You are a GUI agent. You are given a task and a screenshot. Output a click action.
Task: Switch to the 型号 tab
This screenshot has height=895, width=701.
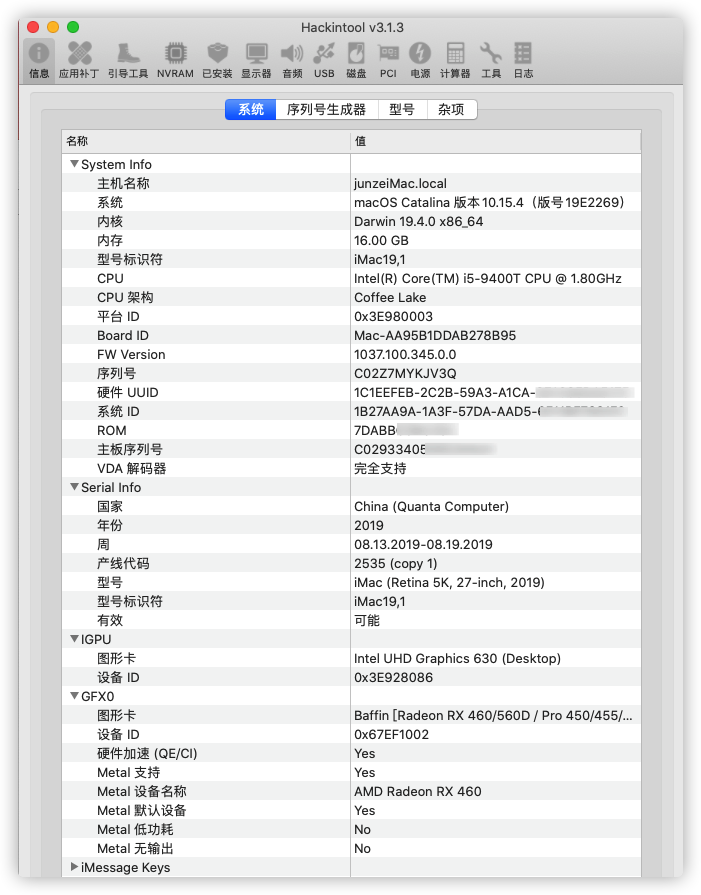coord(402,110)
